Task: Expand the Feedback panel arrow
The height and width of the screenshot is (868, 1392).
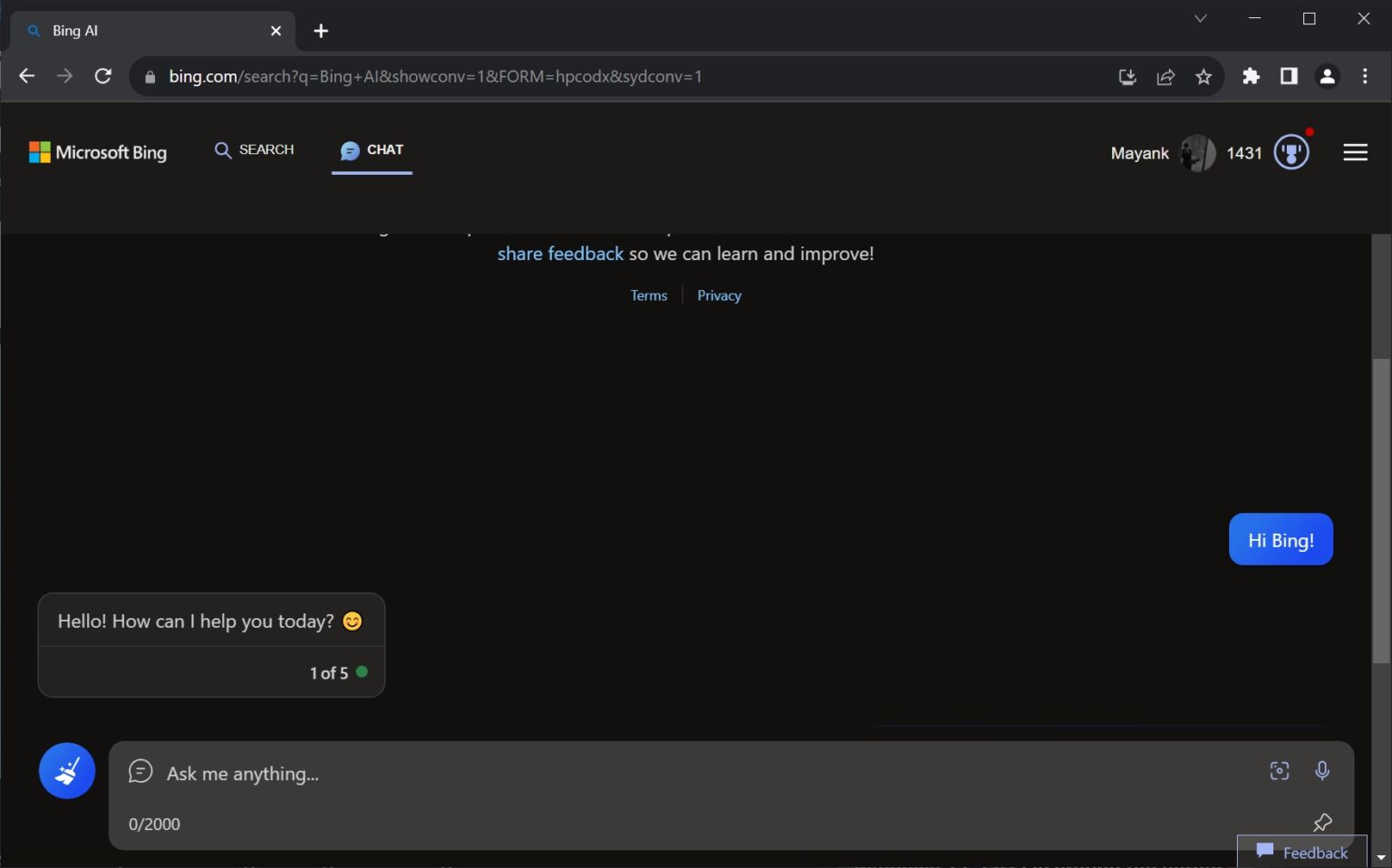Action: point(1381,857)
